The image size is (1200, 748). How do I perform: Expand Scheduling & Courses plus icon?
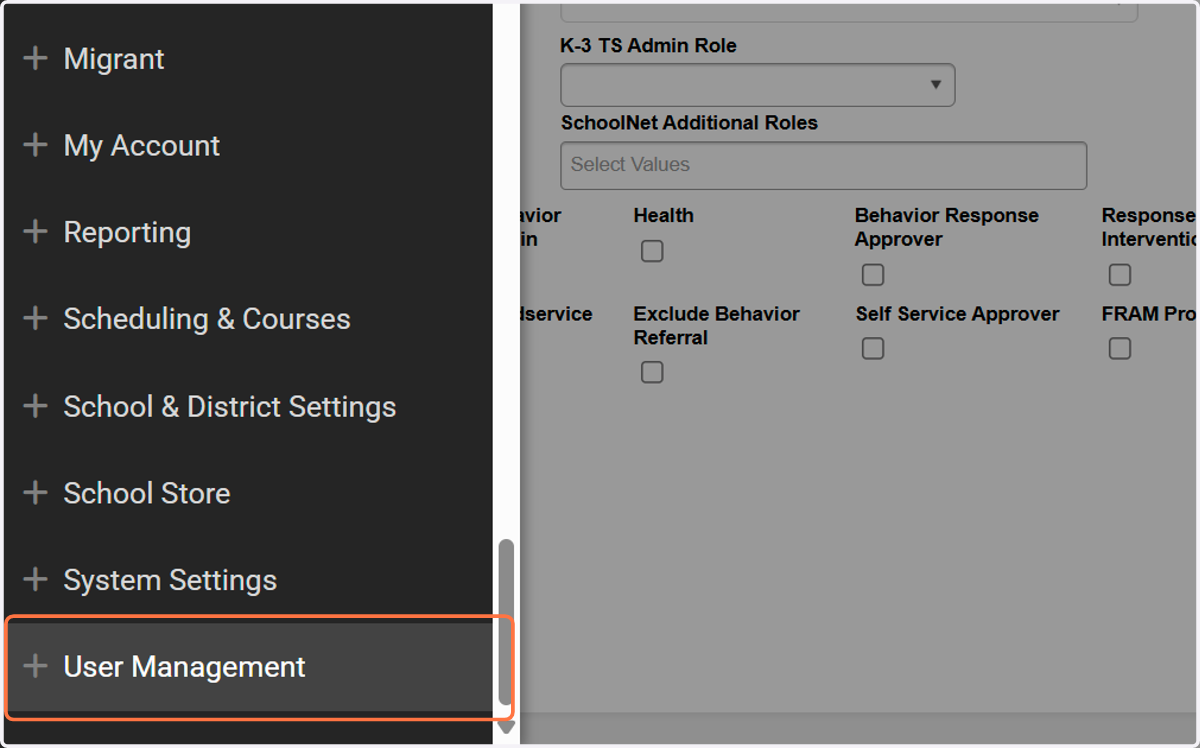point(35,319)
